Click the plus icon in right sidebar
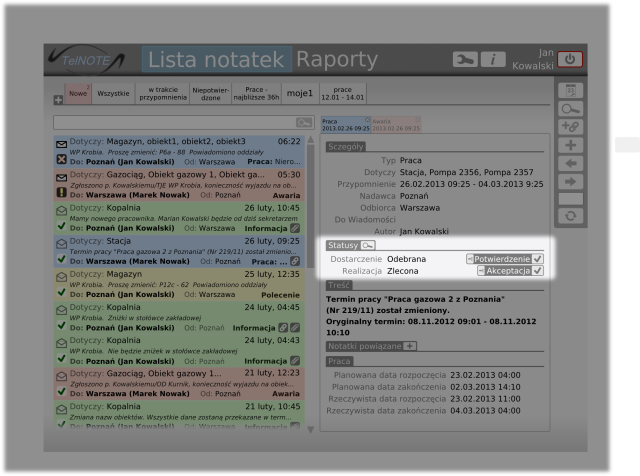Viewport: 640px width, 476px height. click(571, 146)
